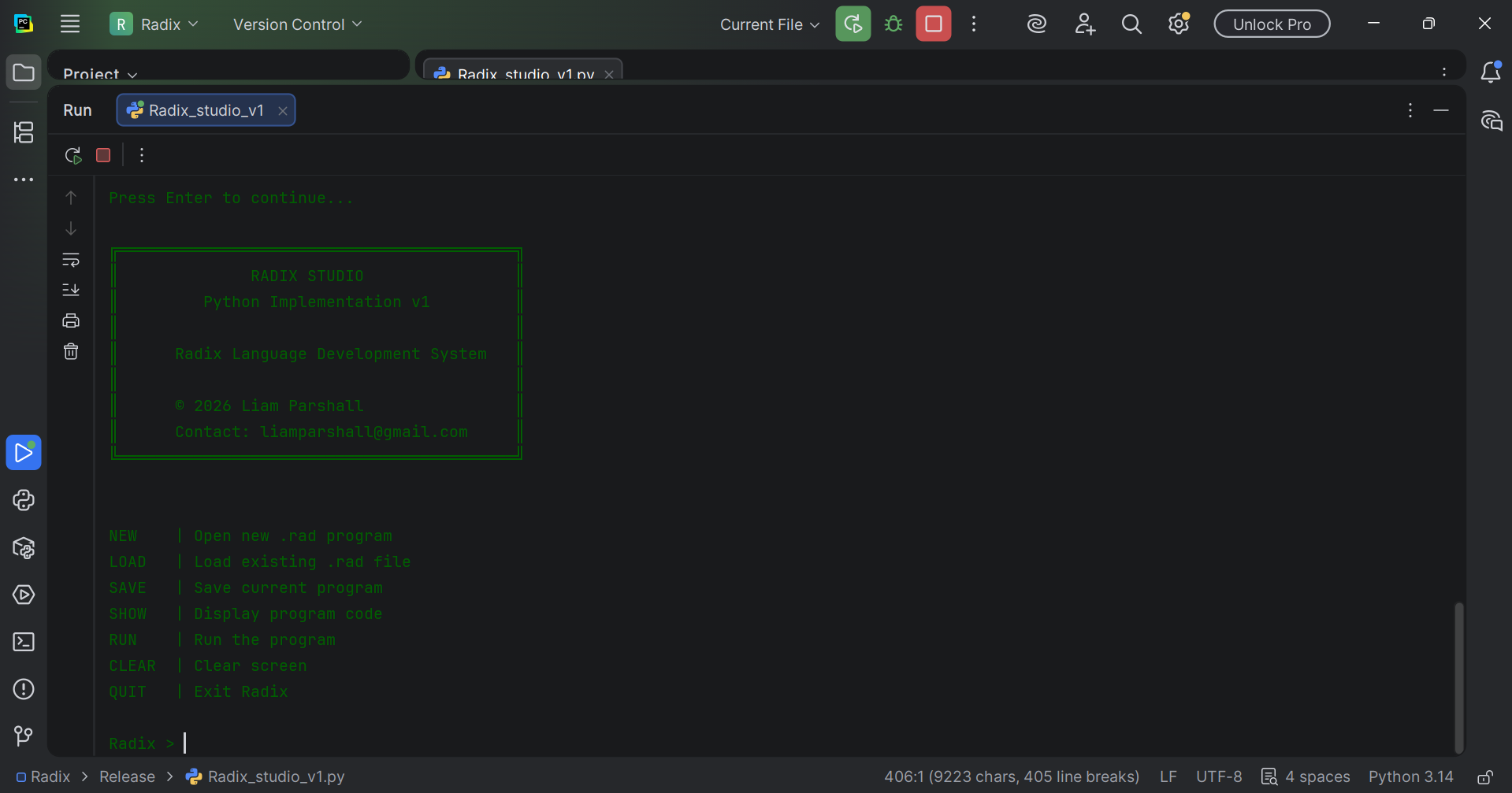Jump up the stack trace arrow
Viewport: 1512px width, 793px height.
pos(71,198)
